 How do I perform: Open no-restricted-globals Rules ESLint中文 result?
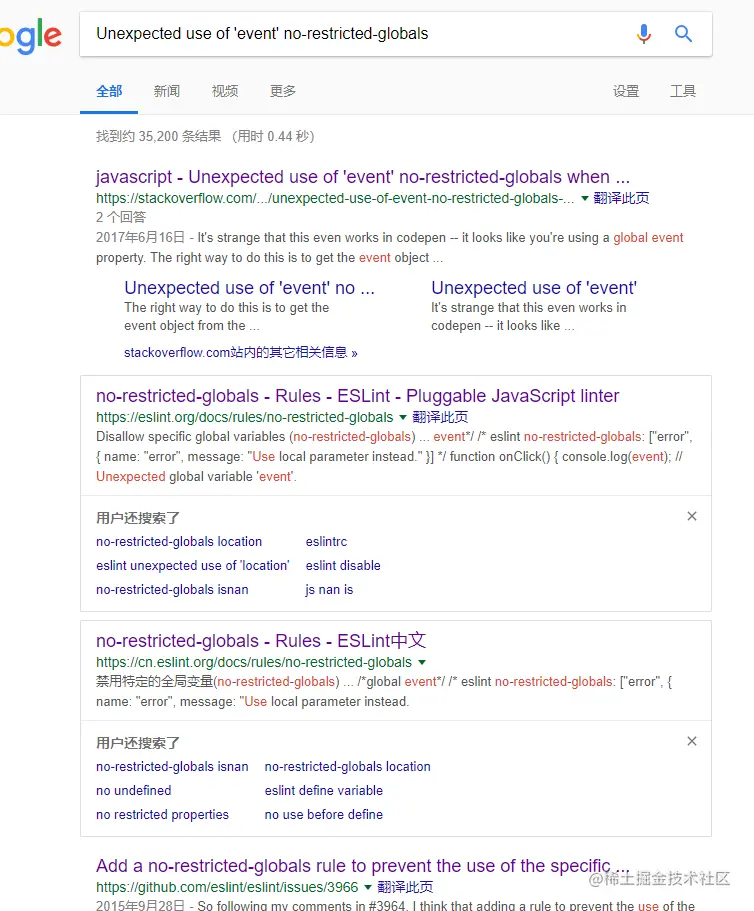261,641
